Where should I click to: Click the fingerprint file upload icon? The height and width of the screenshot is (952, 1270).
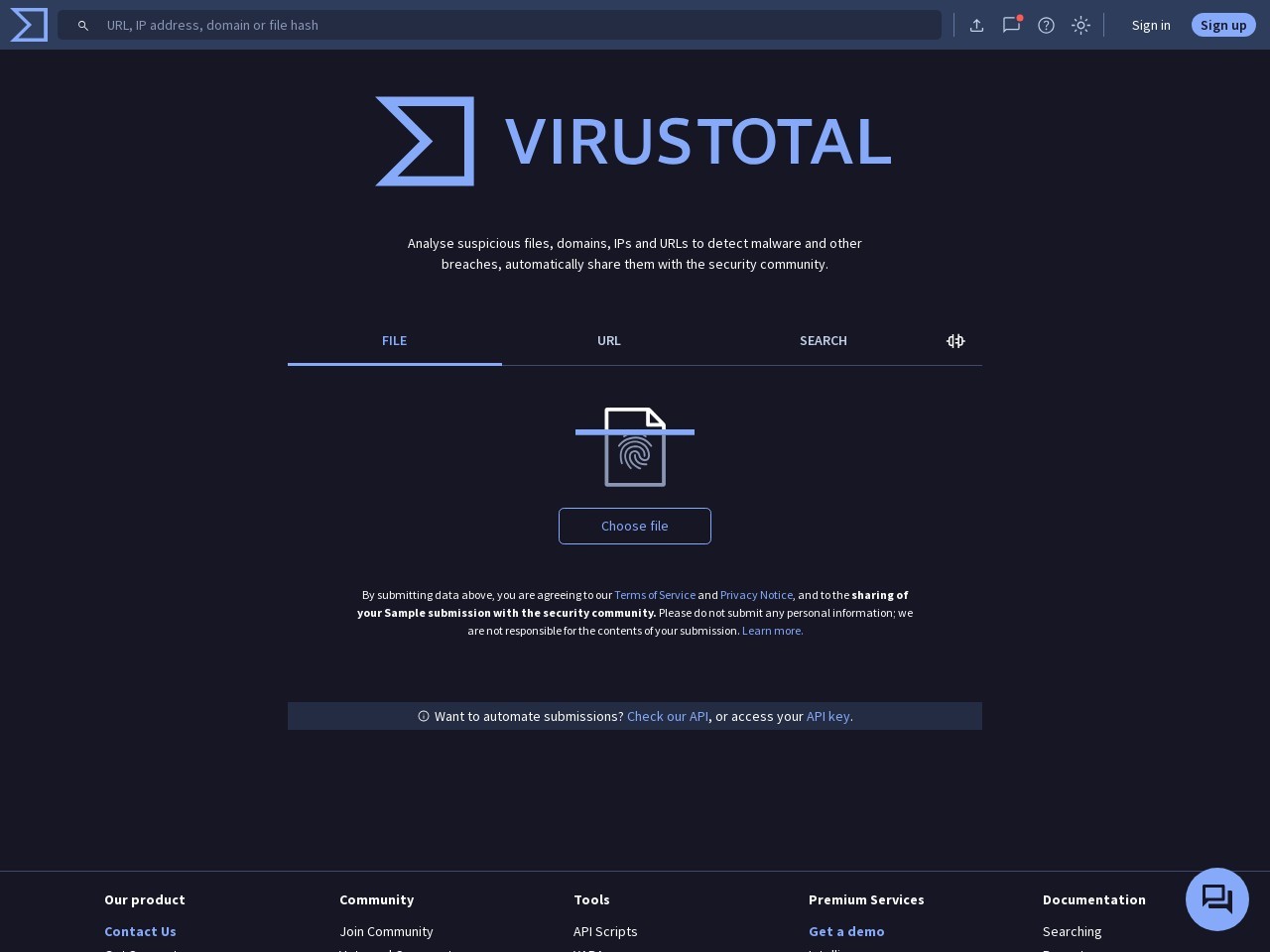click(x=635, y=447)
